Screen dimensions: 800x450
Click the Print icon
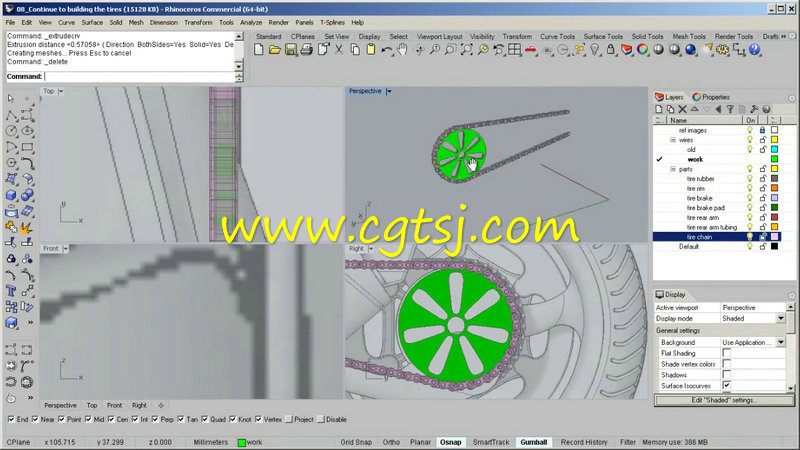coord(307,49)
